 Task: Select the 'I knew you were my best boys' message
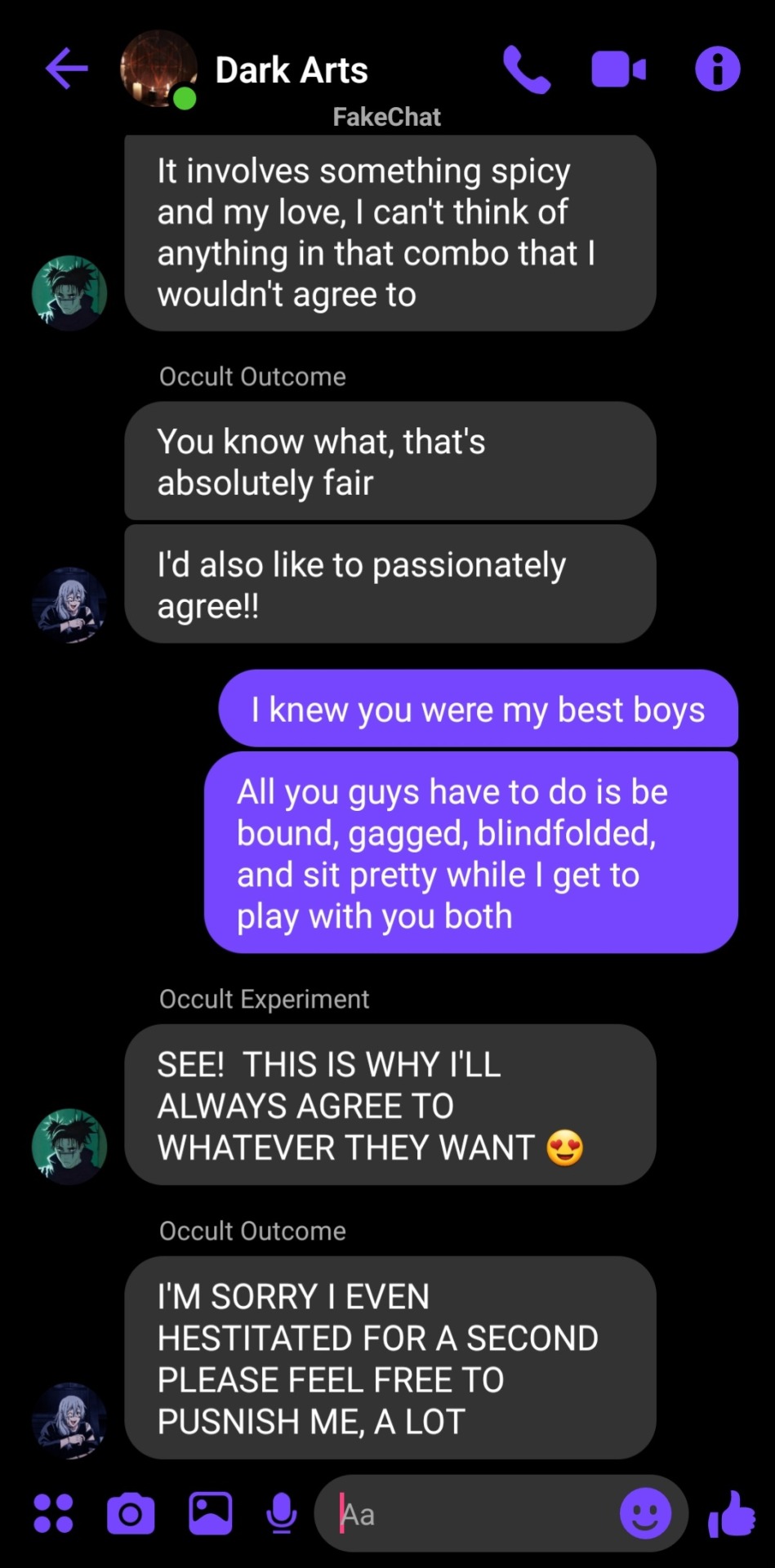(x=479, y=709)
